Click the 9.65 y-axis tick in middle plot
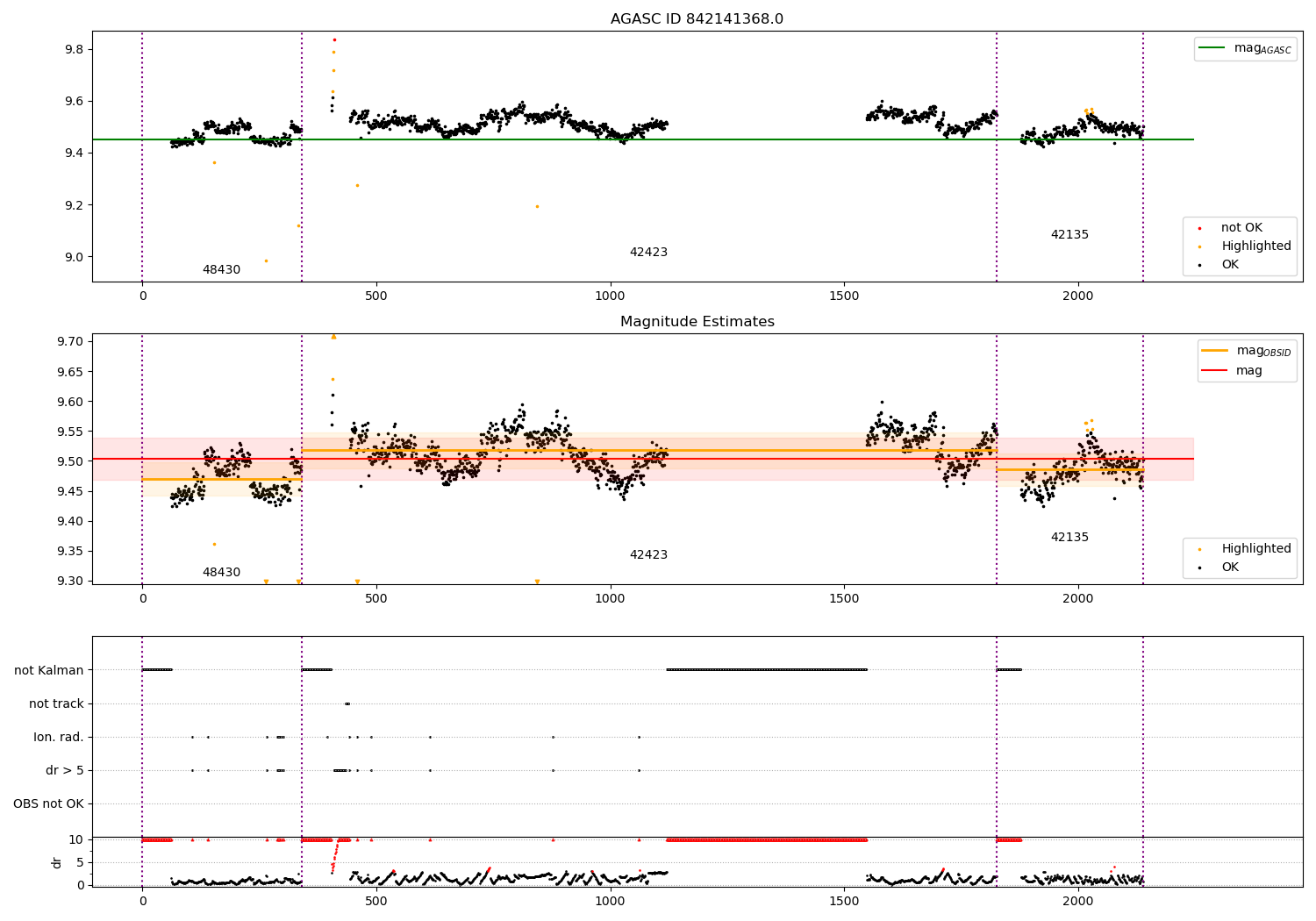Image resolution: width=1316 pixels, height=921 pixels. pos(69,372)
